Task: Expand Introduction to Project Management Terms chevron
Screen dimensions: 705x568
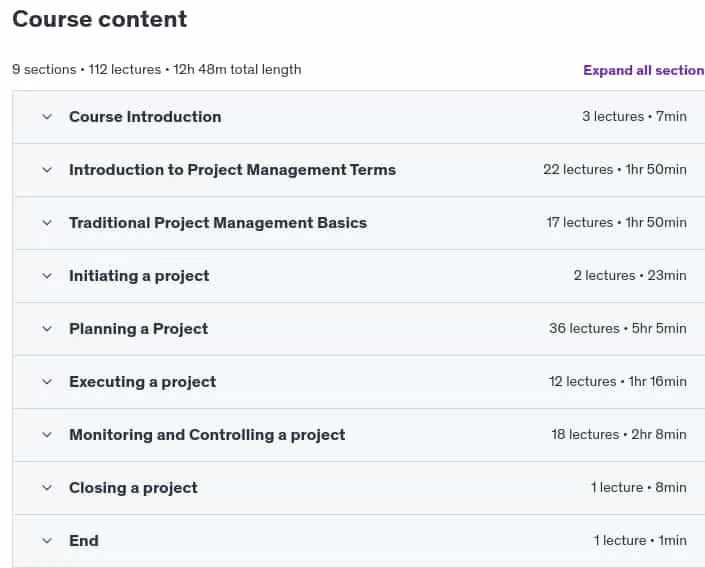Action: [x=47, y=170]
